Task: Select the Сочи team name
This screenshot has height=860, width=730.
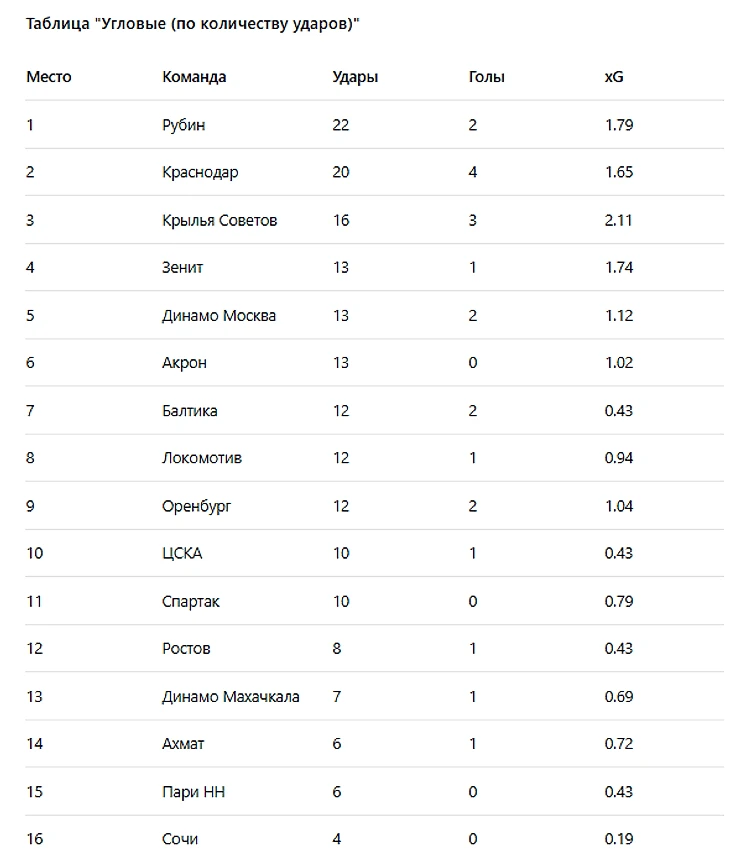Action: pos(180,838)
